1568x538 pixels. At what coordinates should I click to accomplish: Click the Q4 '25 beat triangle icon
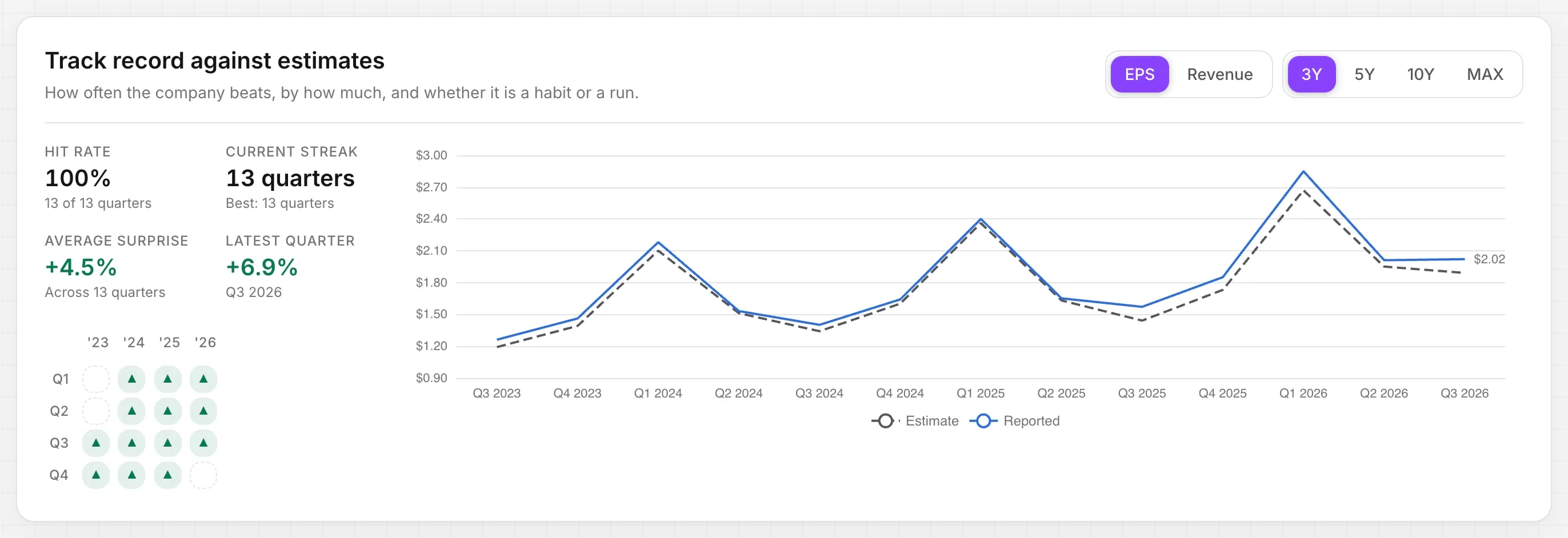pyautogui.click(x=167, y=475)
